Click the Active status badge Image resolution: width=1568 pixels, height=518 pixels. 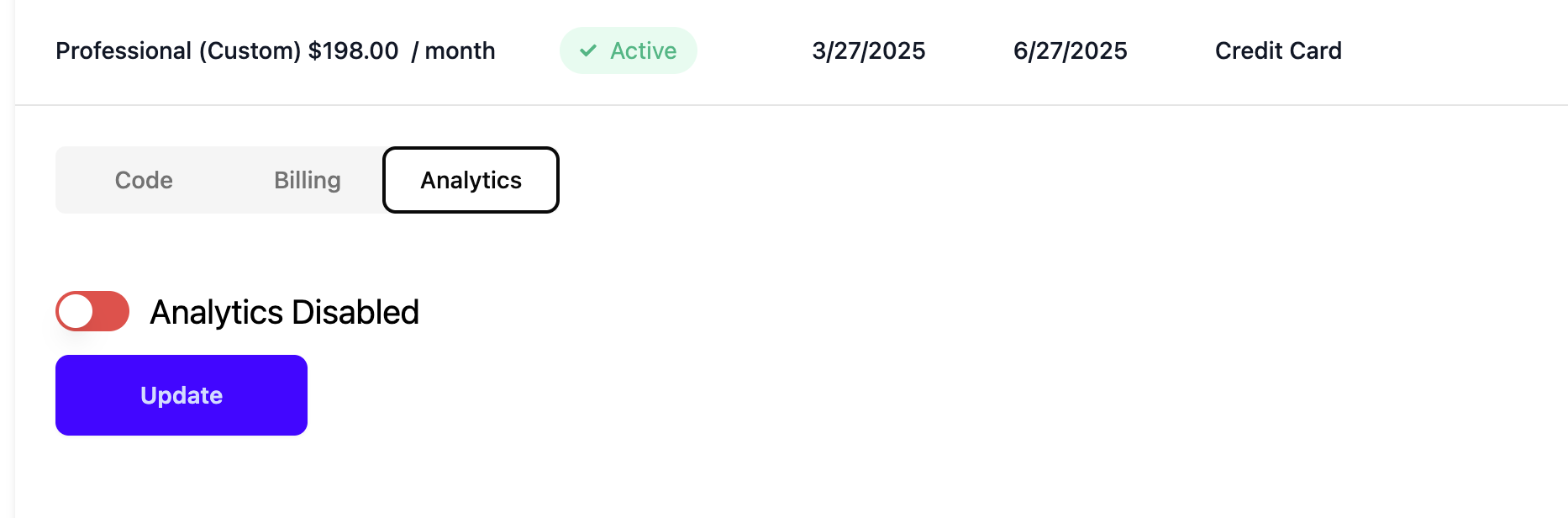coord(629,50)
